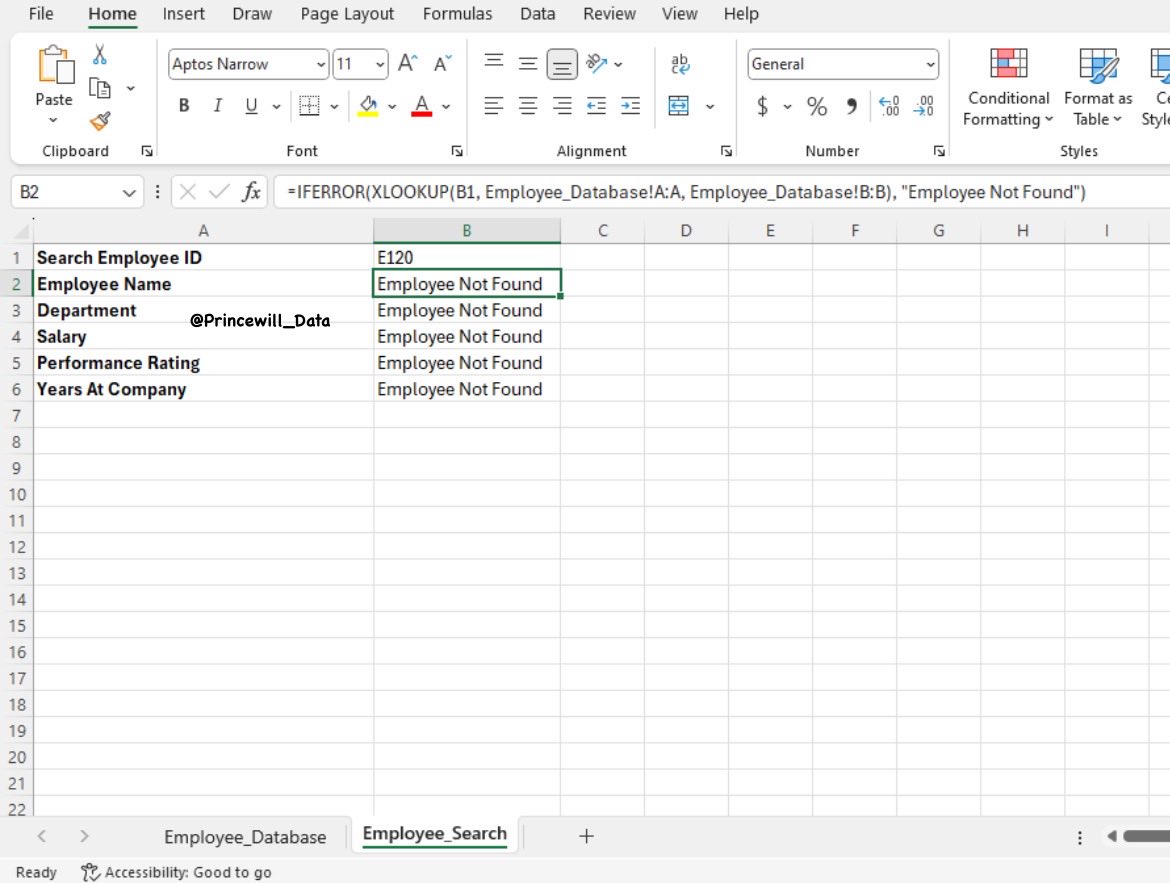
Task: Switch to the Data tab
Action: point(537,13)
